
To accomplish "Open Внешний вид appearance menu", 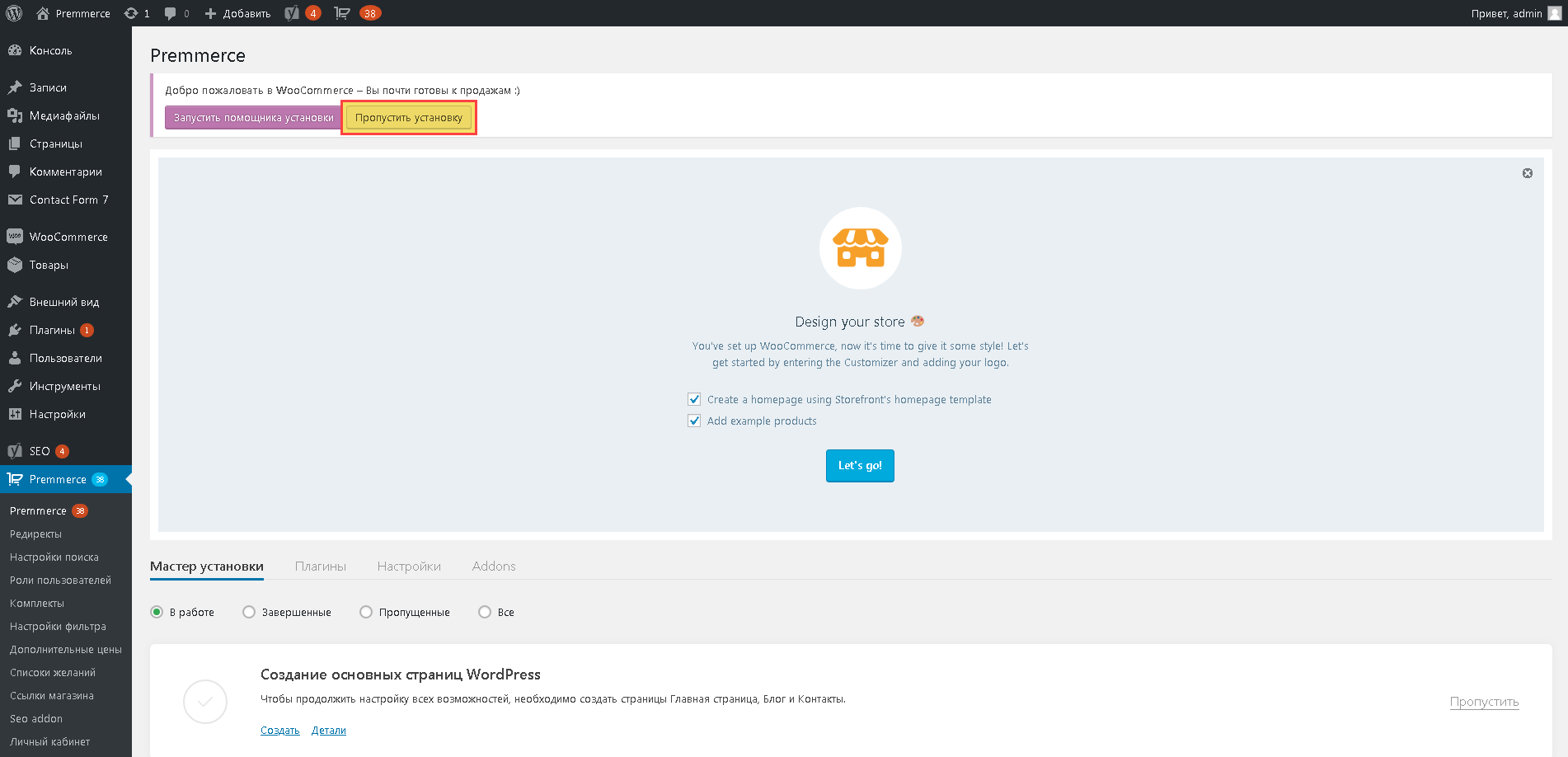I will pyautogui.click(x=66, y=302).
